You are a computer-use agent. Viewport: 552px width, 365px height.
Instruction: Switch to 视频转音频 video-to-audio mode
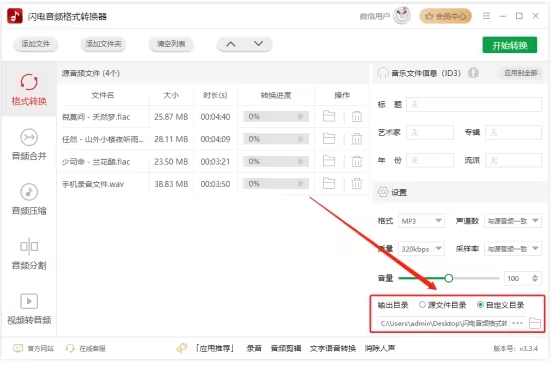[29, 309]
